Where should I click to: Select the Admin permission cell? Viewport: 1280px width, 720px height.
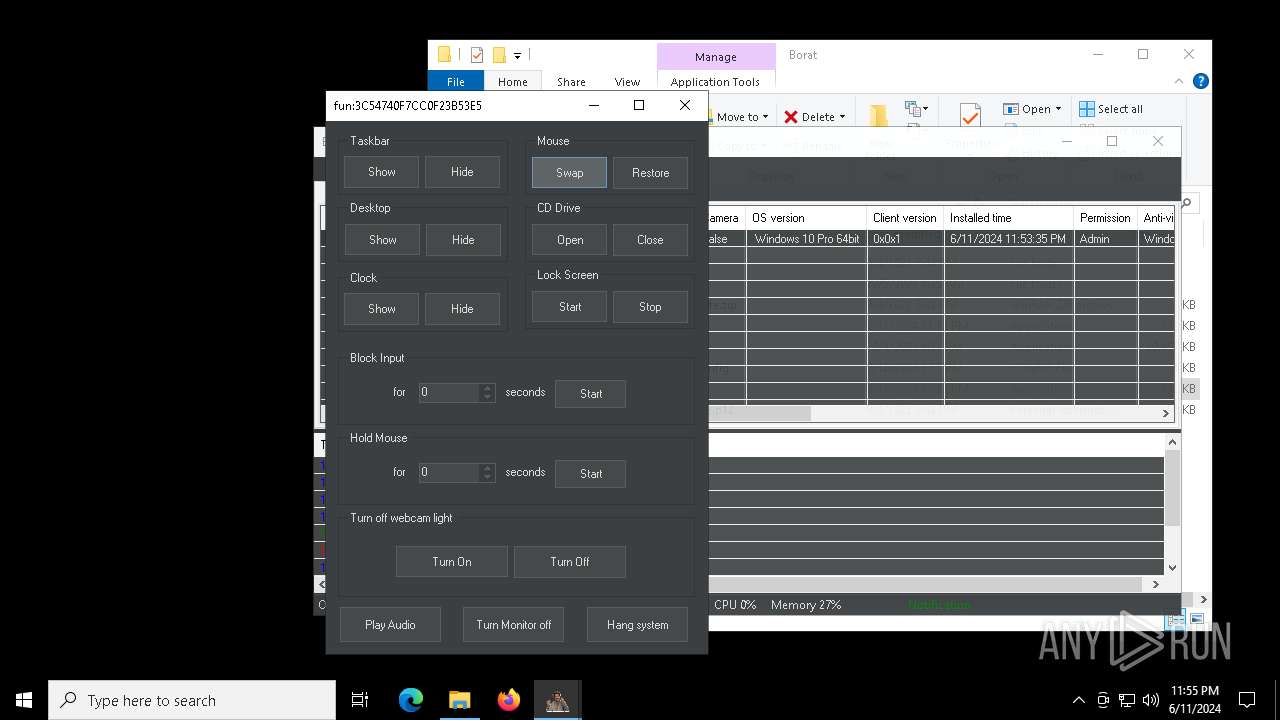(x=1106, y=239)
